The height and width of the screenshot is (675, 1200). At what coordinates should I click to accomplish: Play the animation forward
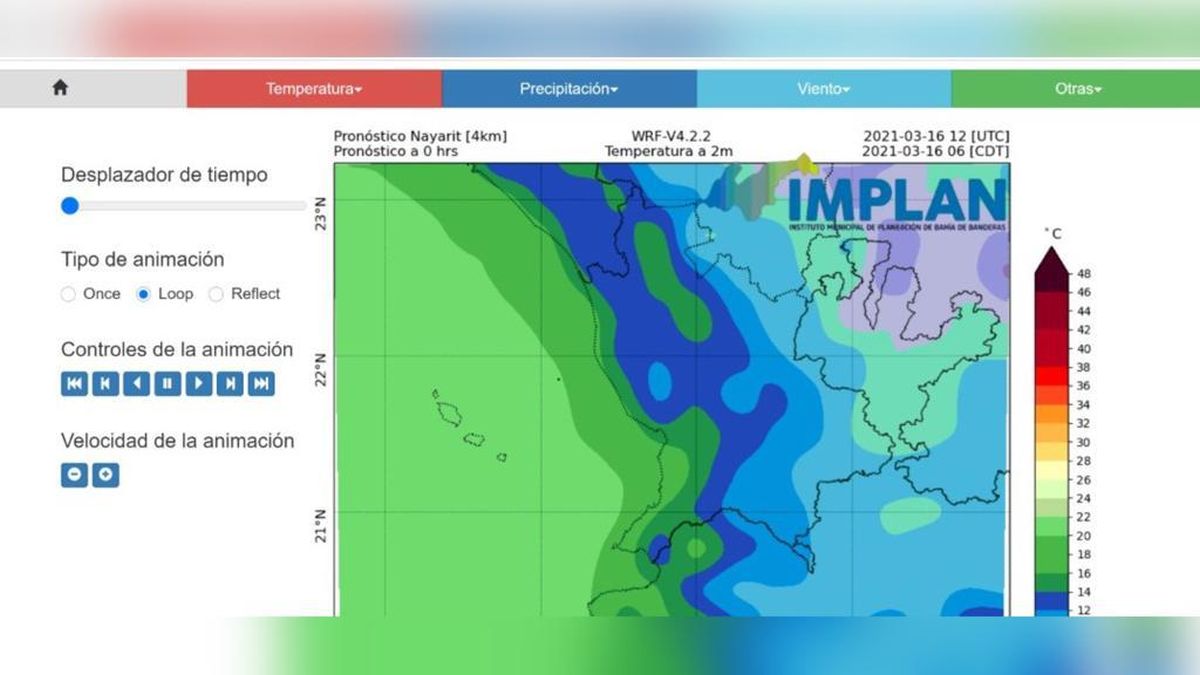click(x=198, y=384)
